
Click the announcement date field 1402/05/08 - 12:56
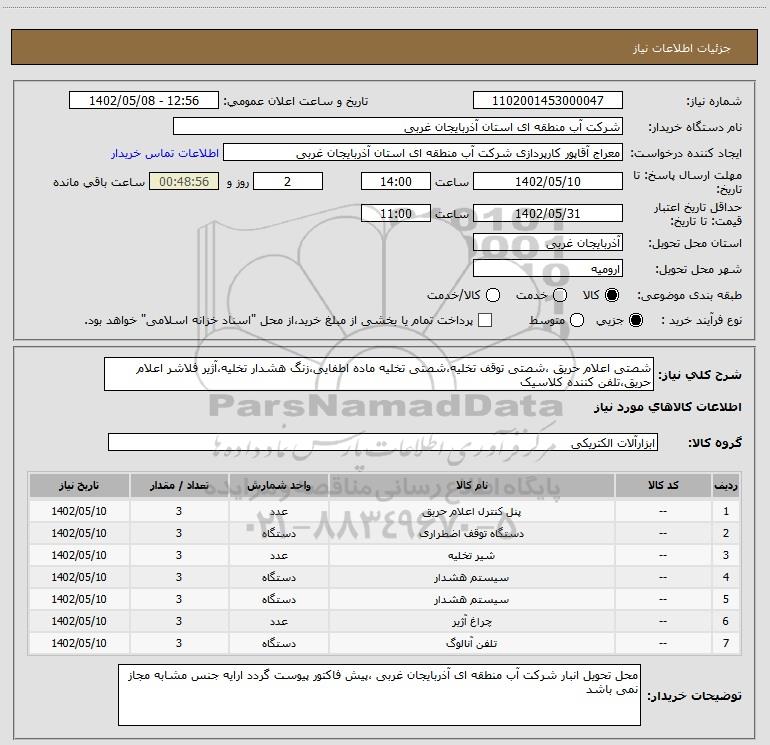pos(144,100)
